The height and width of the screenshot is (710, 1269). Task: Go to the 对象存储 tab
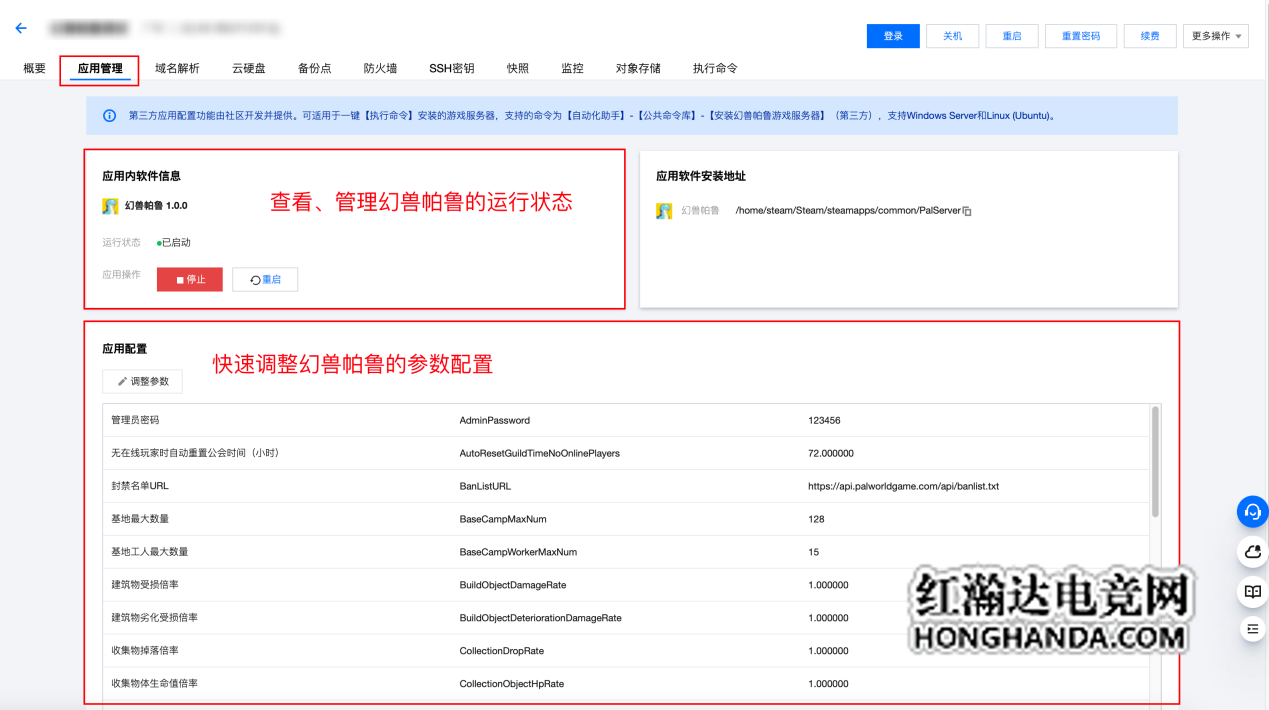(638, 68)
